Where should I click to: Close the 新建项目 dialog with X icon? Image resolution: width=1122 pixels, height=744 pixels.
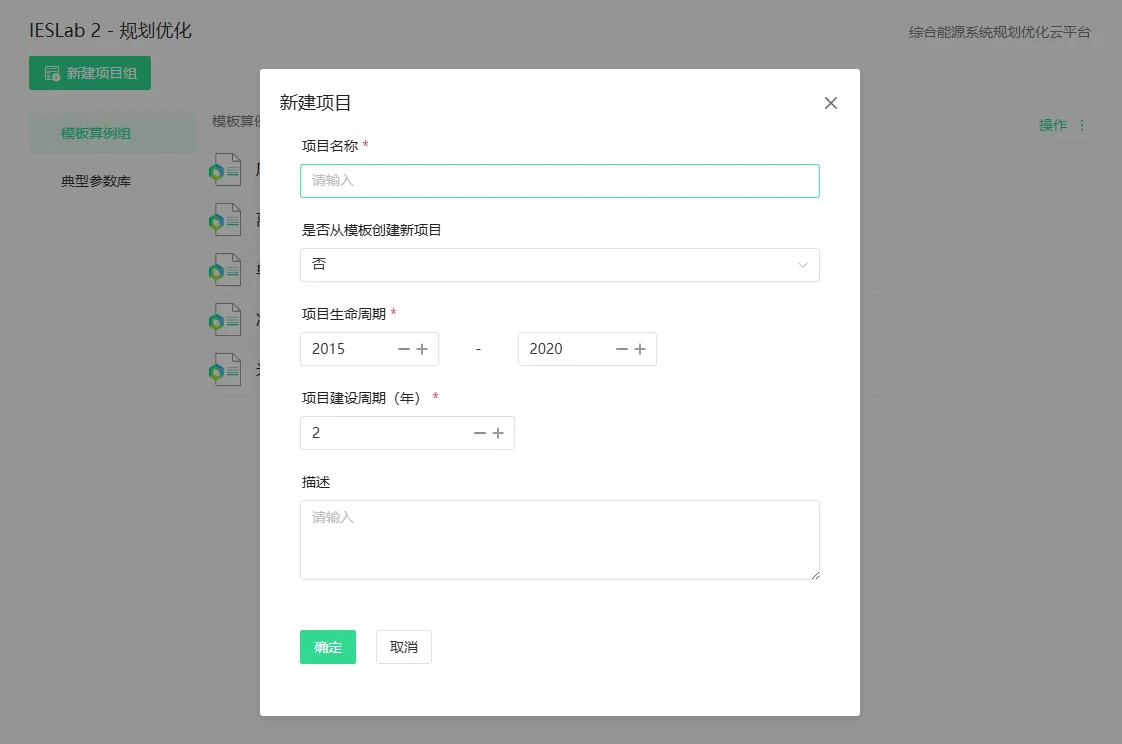[830, 103]
